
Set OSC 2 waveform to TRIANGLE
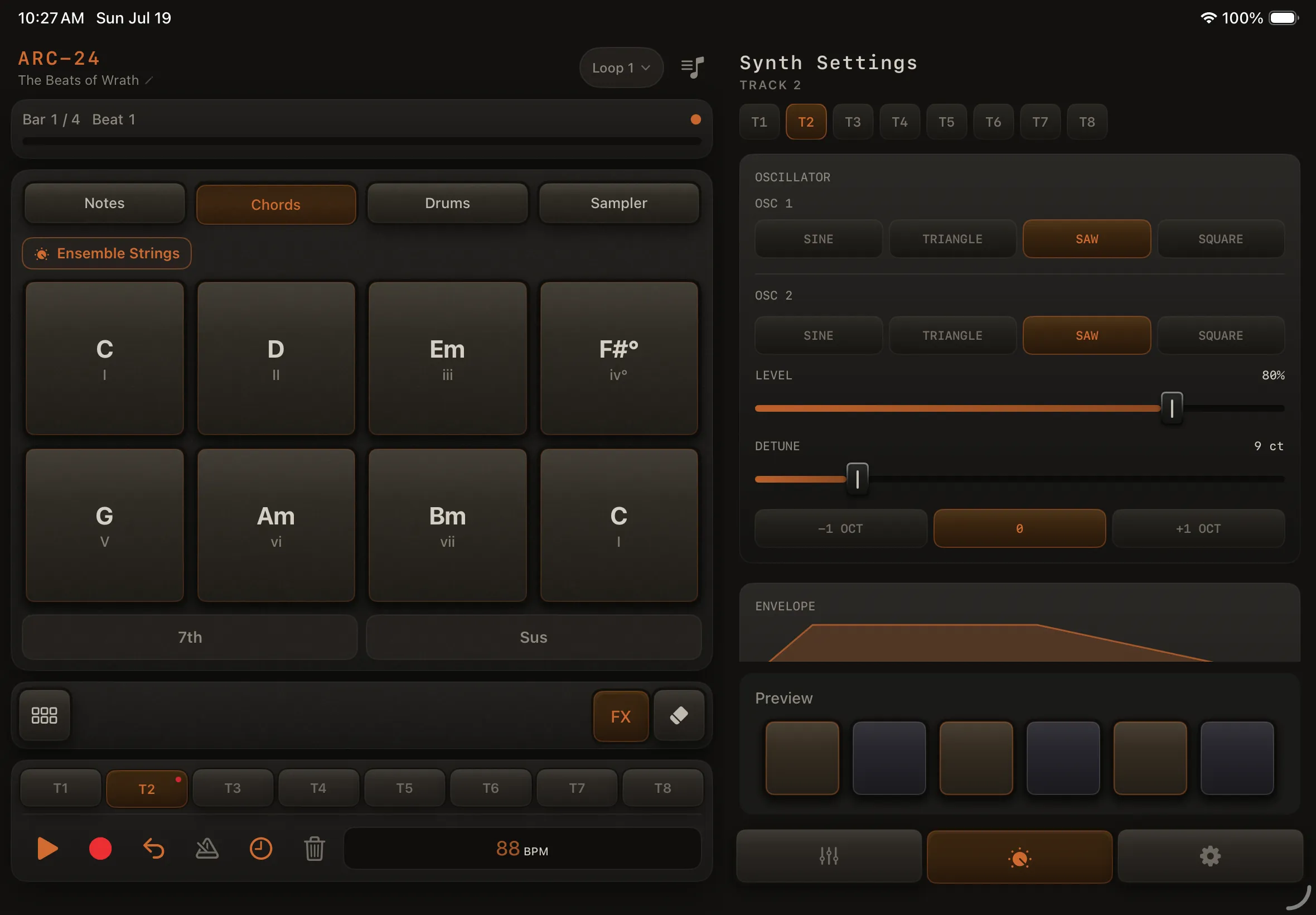coord(952,335)
